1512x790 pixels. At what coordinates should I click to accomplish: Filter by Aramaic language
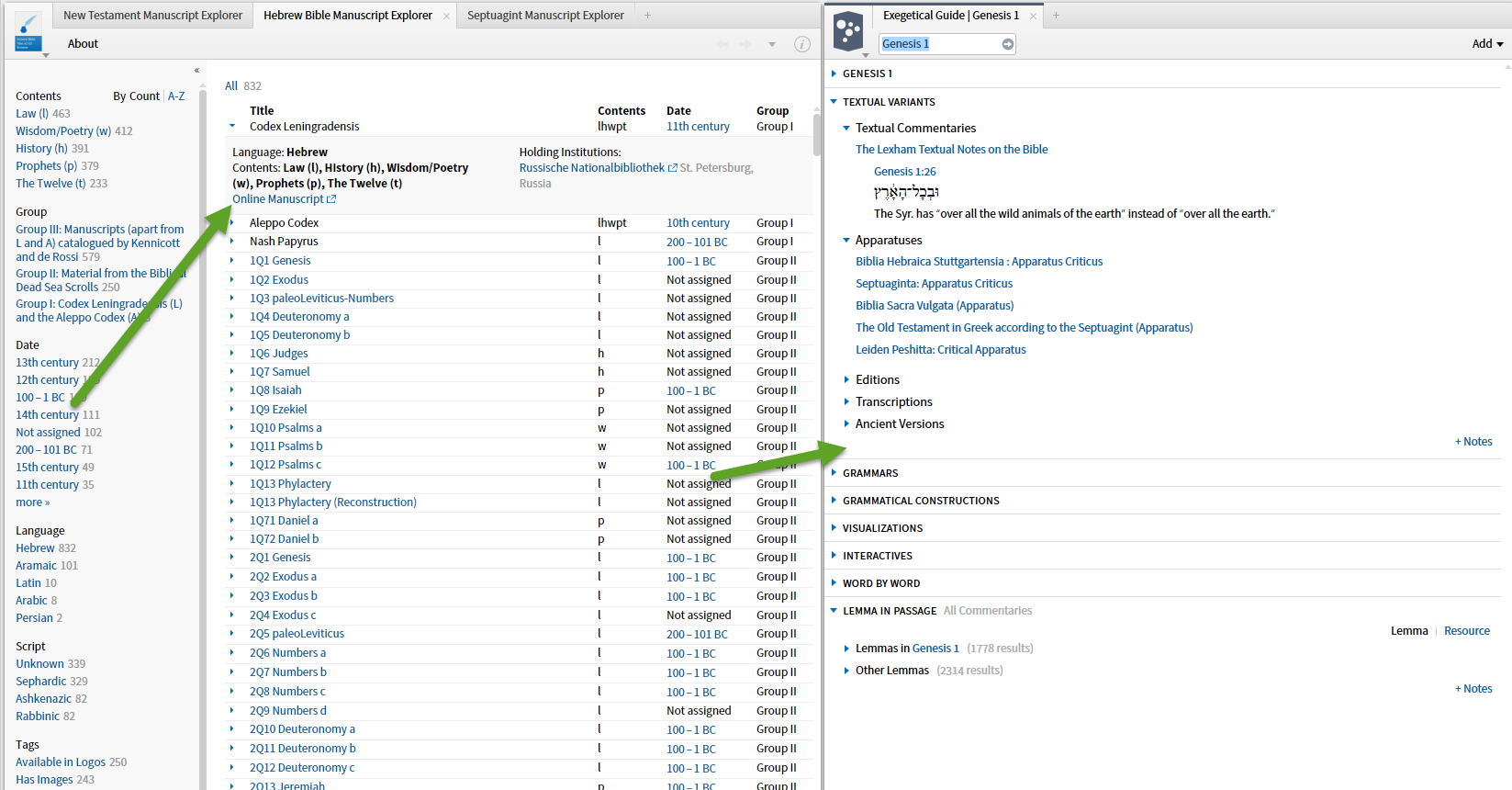click(36, 566)
